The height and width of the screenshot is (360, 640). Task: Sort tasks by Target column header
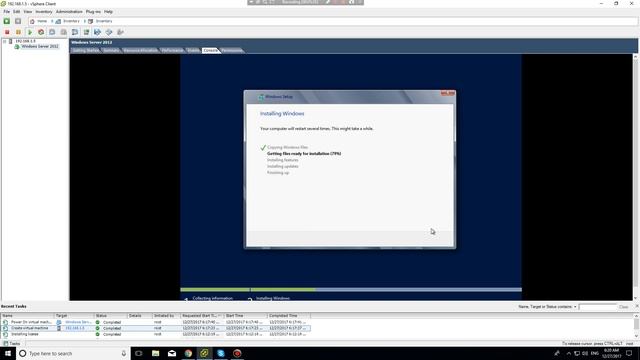tap(74, 316)
